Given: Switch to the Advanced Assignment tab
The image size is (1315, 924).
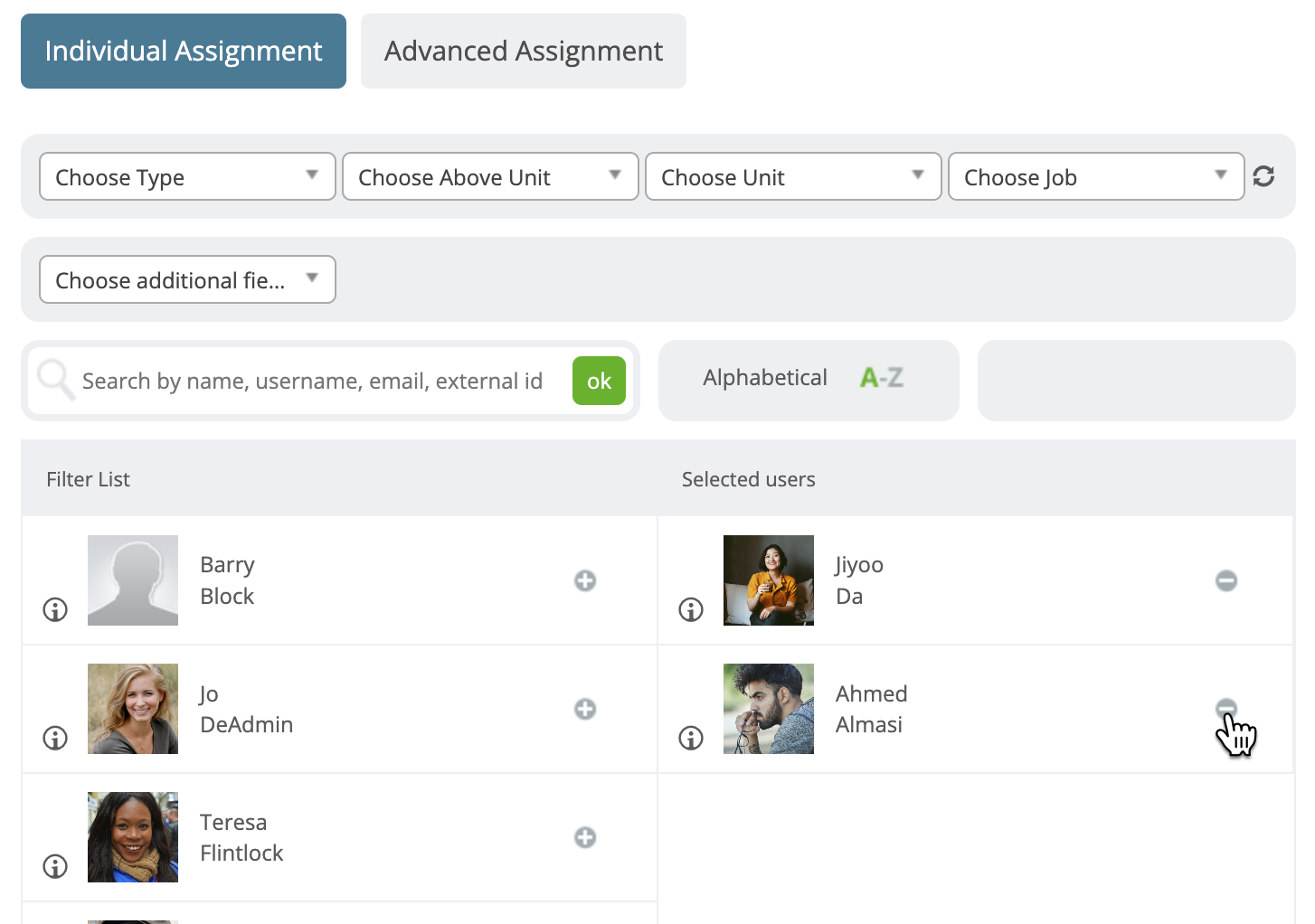Looking at the screenshot, I should 523,51.
